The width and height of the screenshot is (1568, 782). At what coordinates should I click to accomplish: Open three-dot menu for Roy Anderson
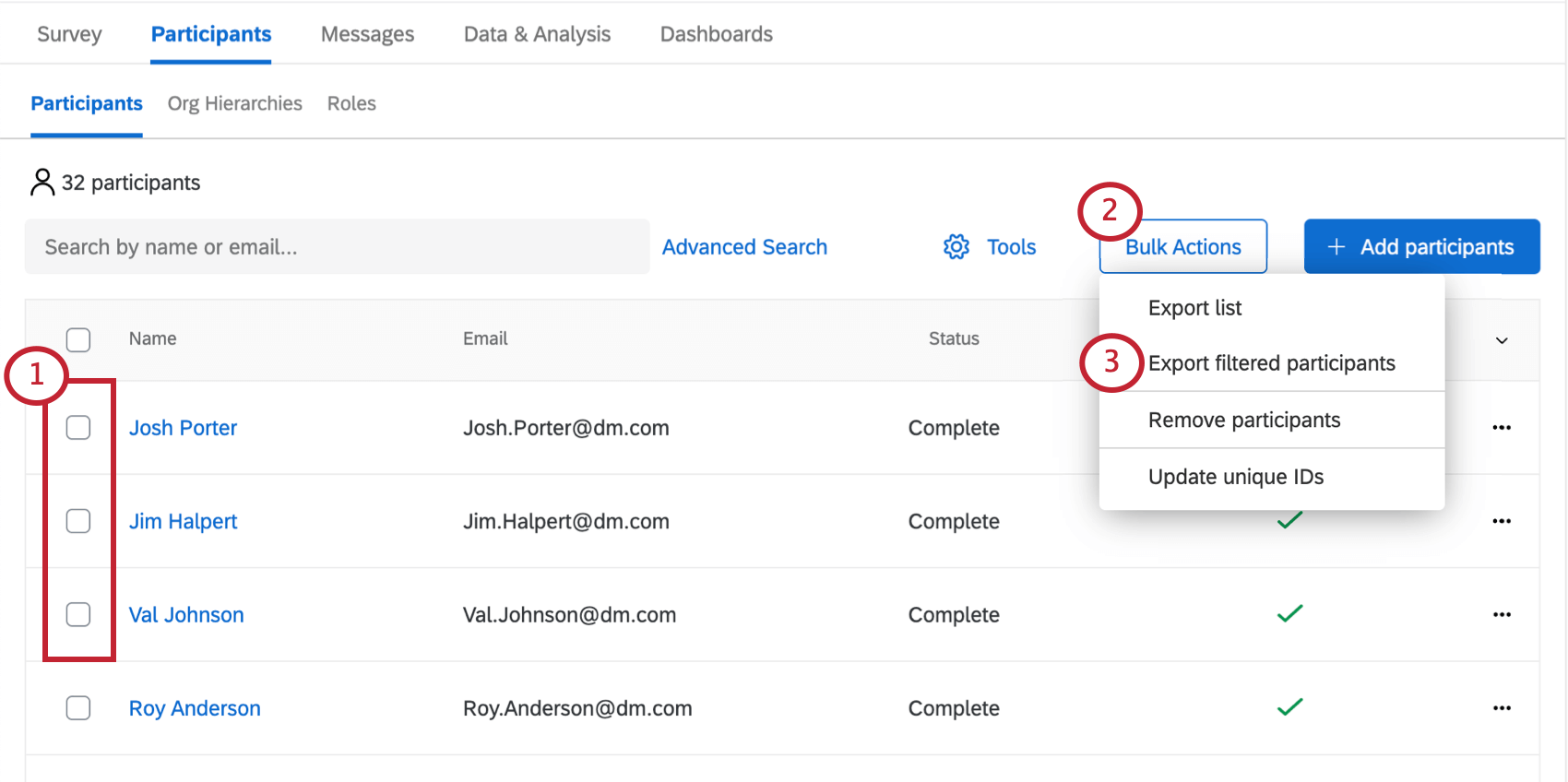(1502, 708)
